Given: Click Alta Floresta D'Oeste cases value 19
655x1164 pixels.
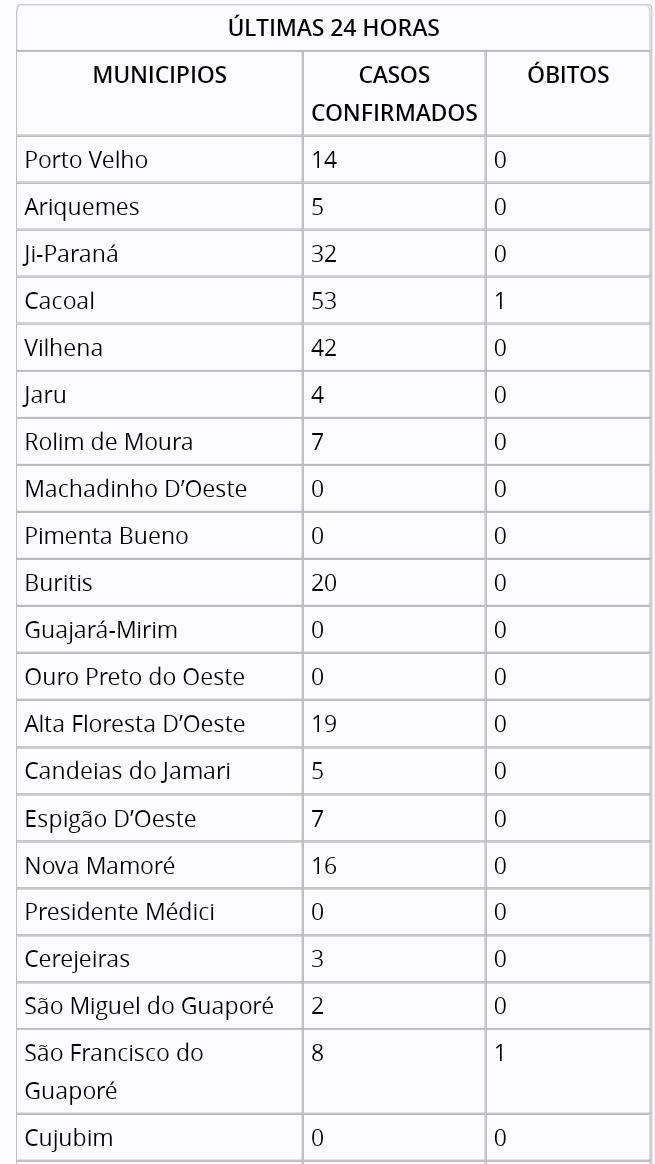Looking at the screenshot, I should pyautogui.click(x=324, y=724).
